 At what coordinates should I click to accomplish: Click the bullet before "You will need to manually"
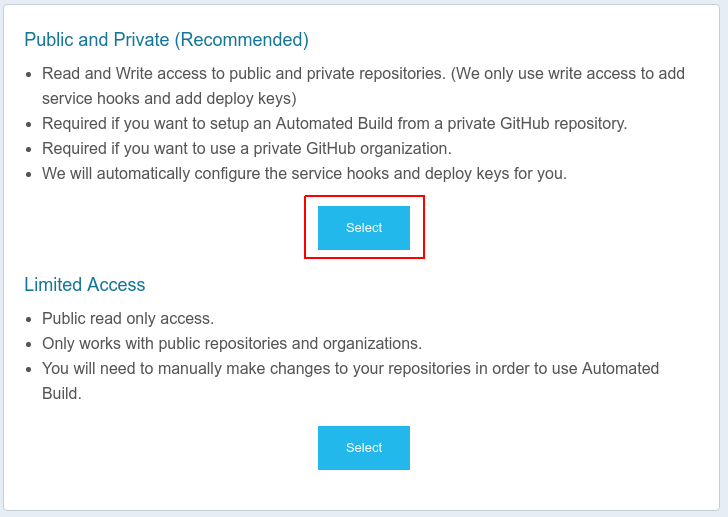click(31, 369)
